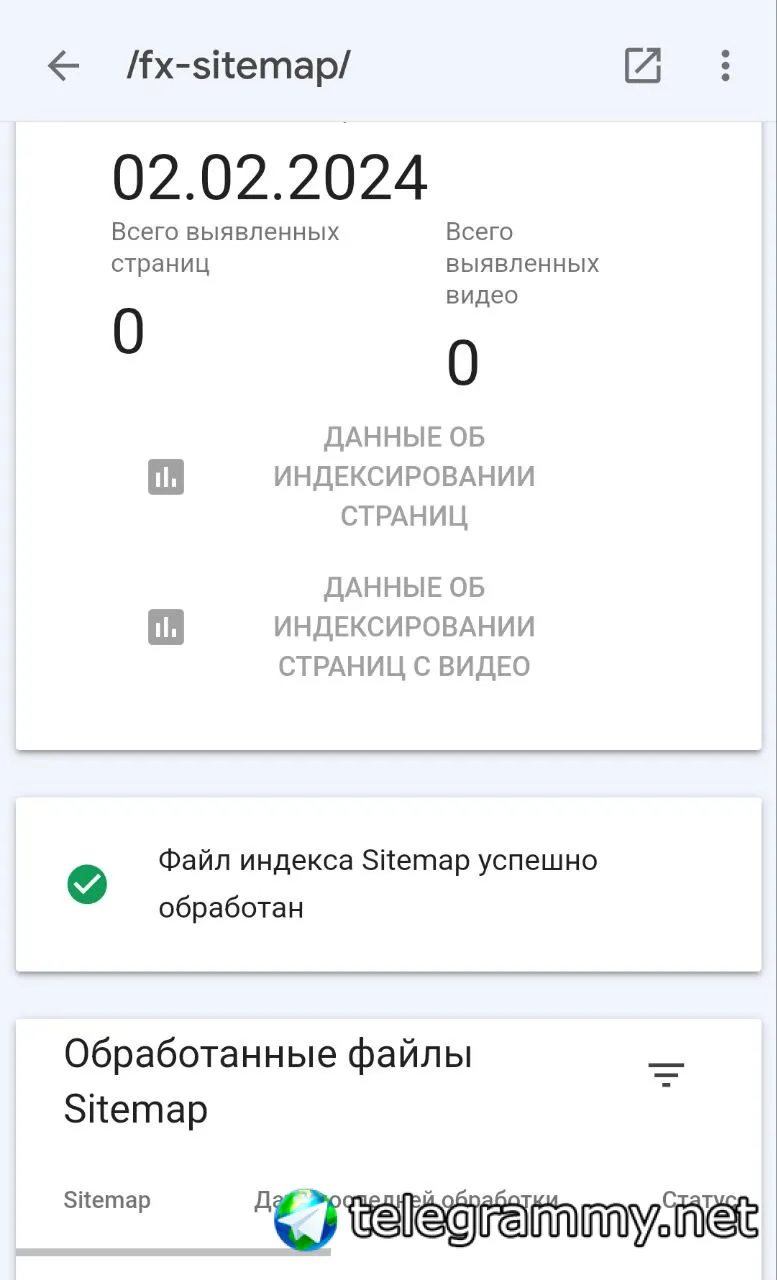Image resolution: width=777 pixels, height=1280 pixels.
Task: Sort by the Sitemap column header
Action: (107, 1200)
